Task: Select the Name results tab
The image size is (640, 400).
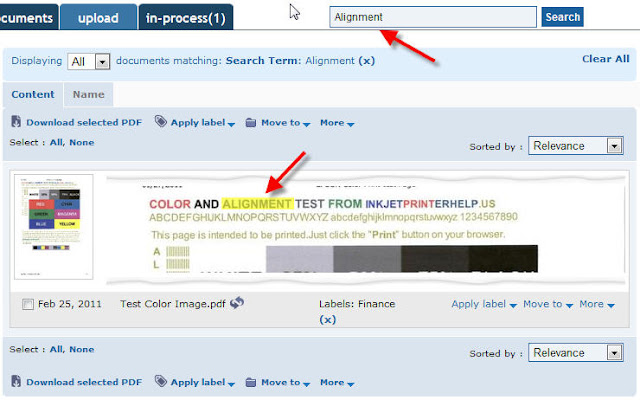Action: pos(89,94)
